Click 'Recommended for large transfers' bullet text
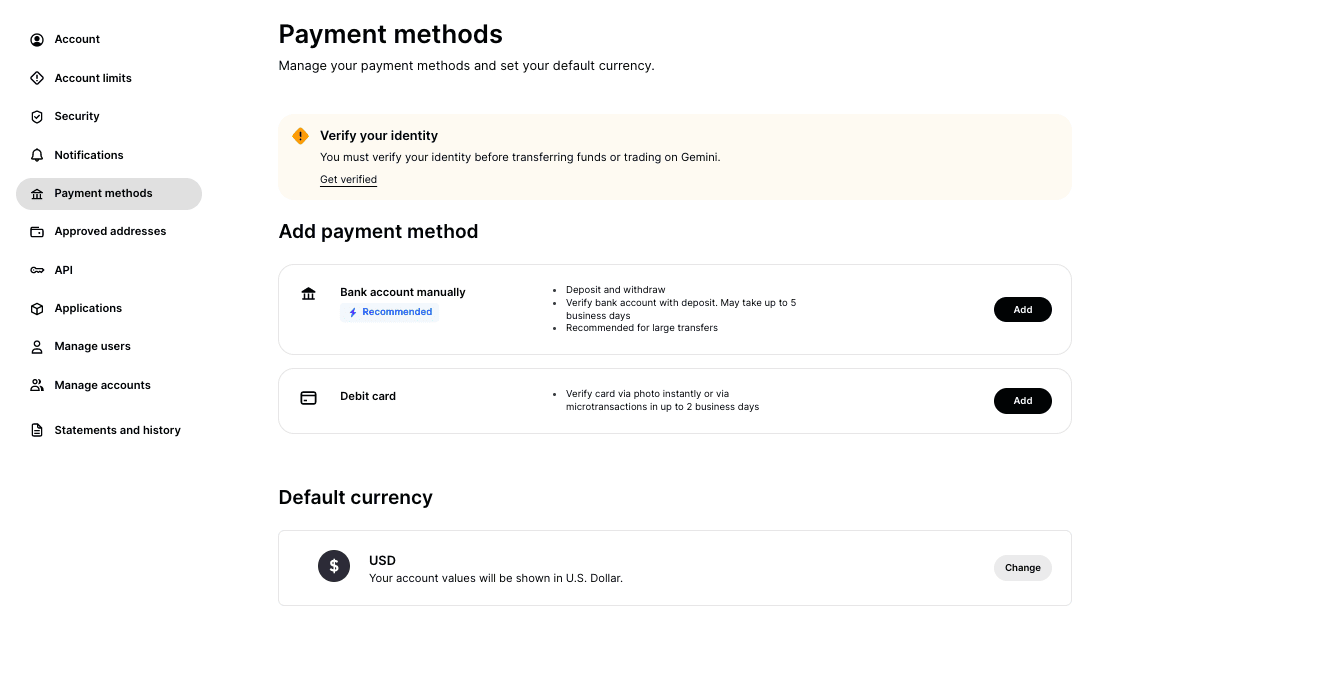 pyautogui.click(x=642, y=328)
